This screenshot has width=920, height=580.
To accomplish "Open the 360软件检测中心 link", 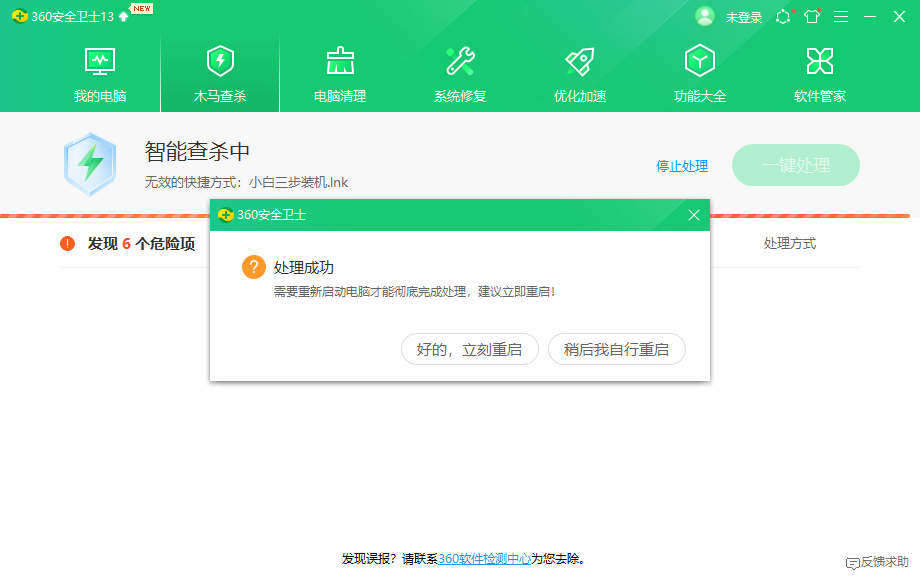I will click(484, 560).
